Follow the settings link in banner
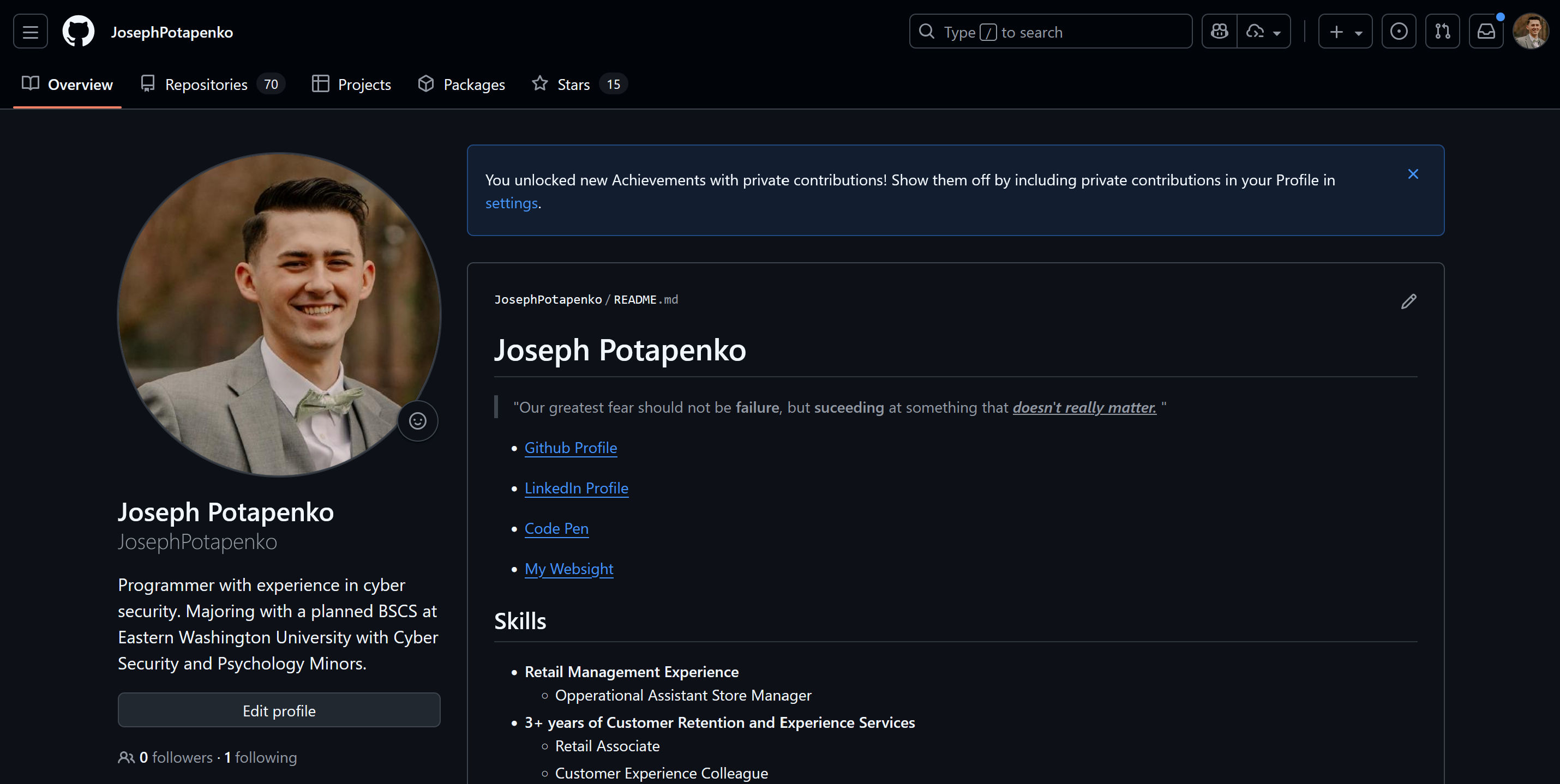Image resolution: width=1560 pixels, height=784 pixels. pyautogui.click(x=511, y=203)
